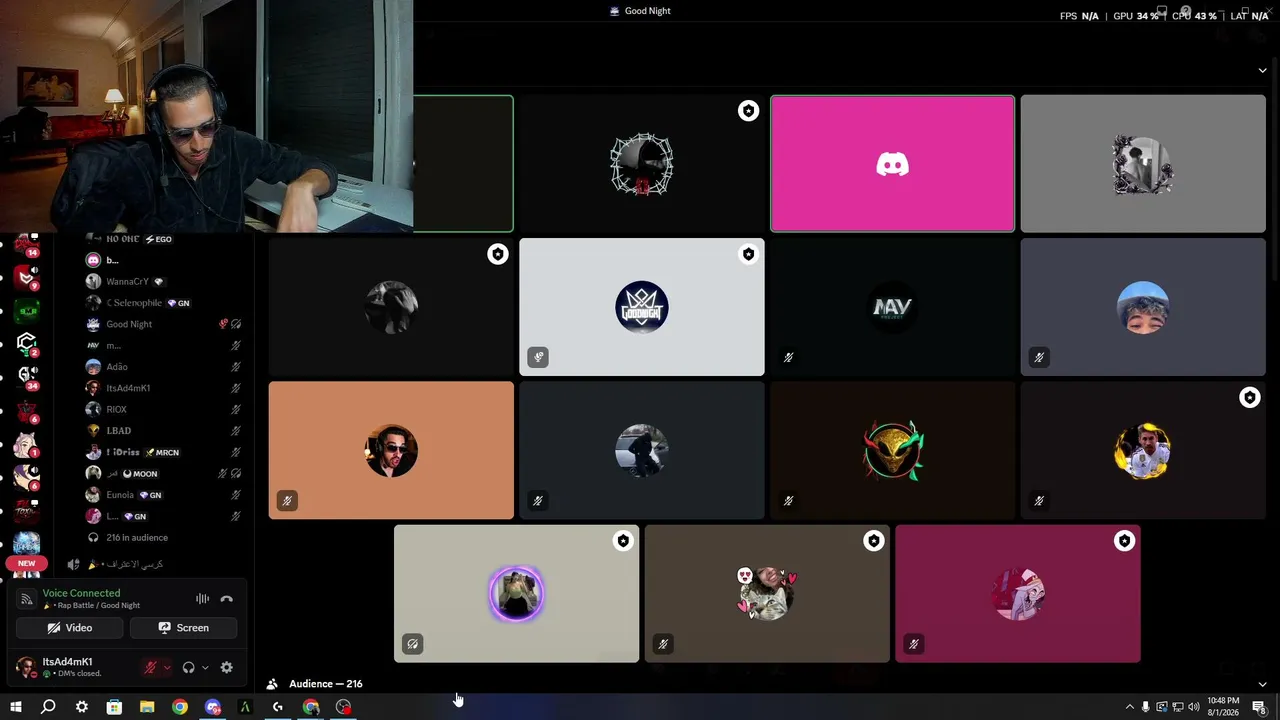1280x720 pixels.
Task: Collapse the audience panel chevron at bottom right
Action: (x=1262, y=684)
